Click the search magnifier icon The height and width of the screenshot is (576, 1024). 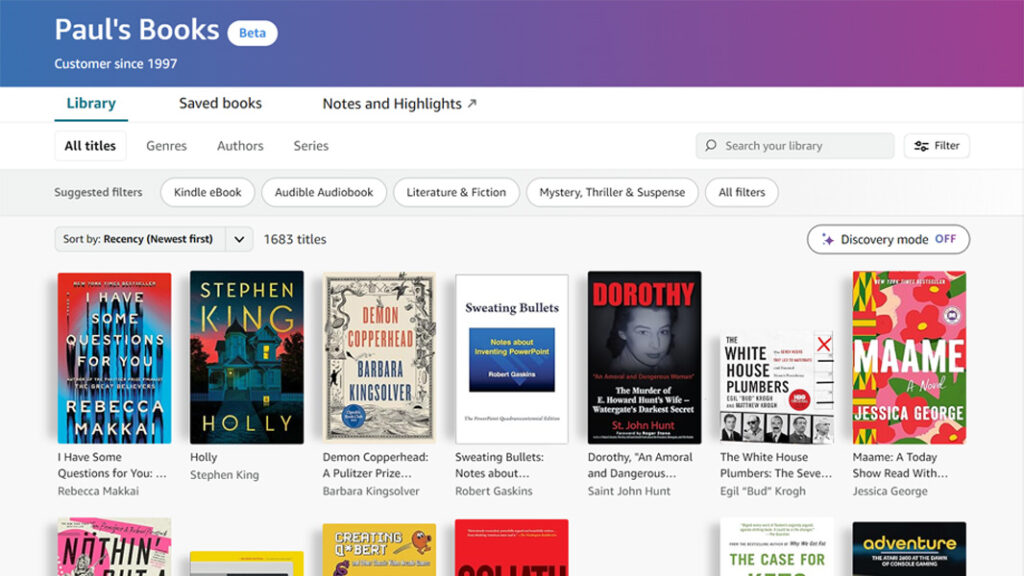click(x=711, y=146)
